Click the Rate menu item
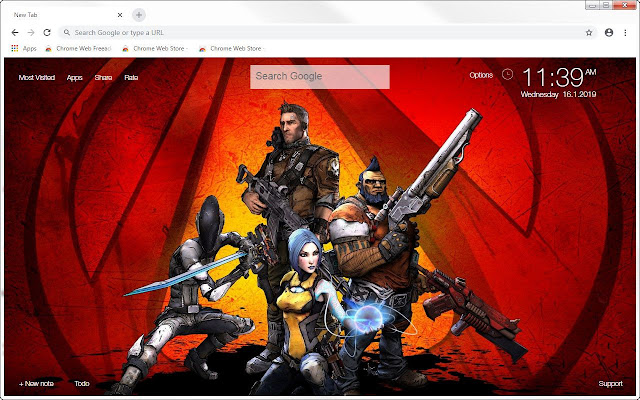 click(x=131, y=78)
